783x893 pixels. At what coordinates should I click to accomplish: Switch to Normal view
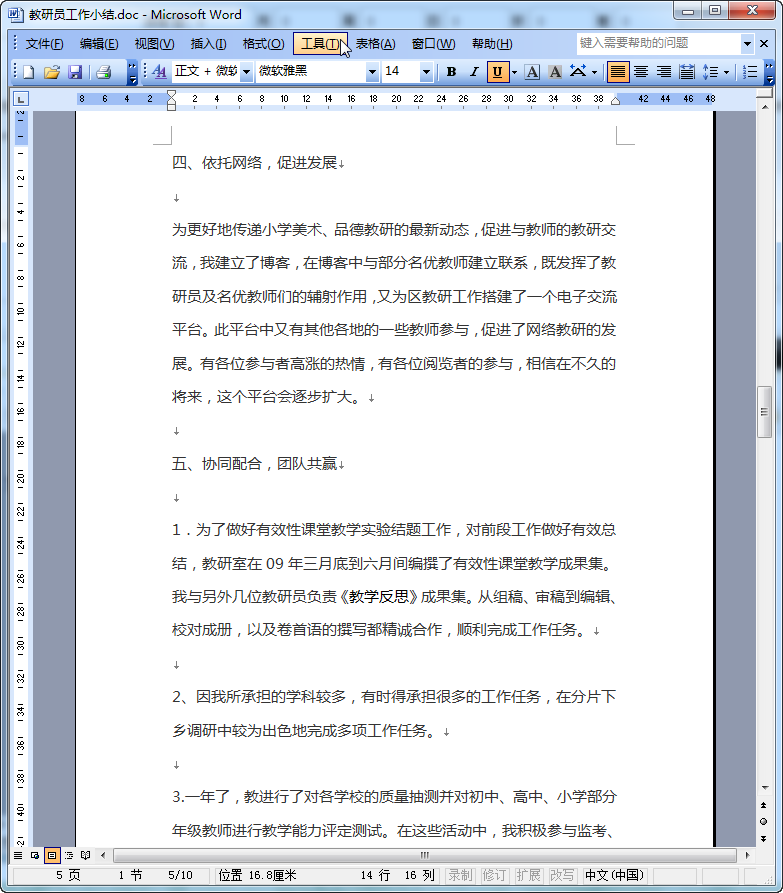[18, 855]
